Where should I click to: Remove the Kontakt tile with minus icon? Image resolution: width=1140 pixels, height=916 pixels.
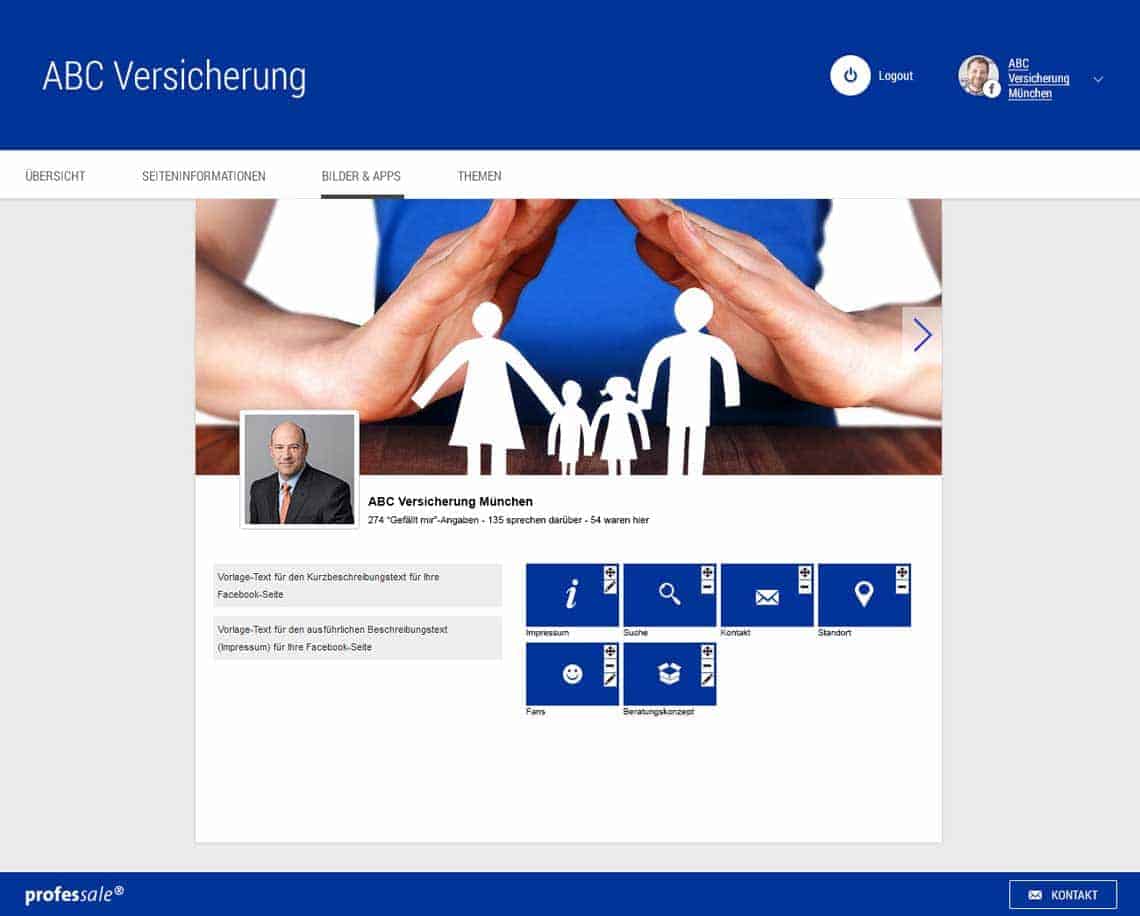(805, 586)
